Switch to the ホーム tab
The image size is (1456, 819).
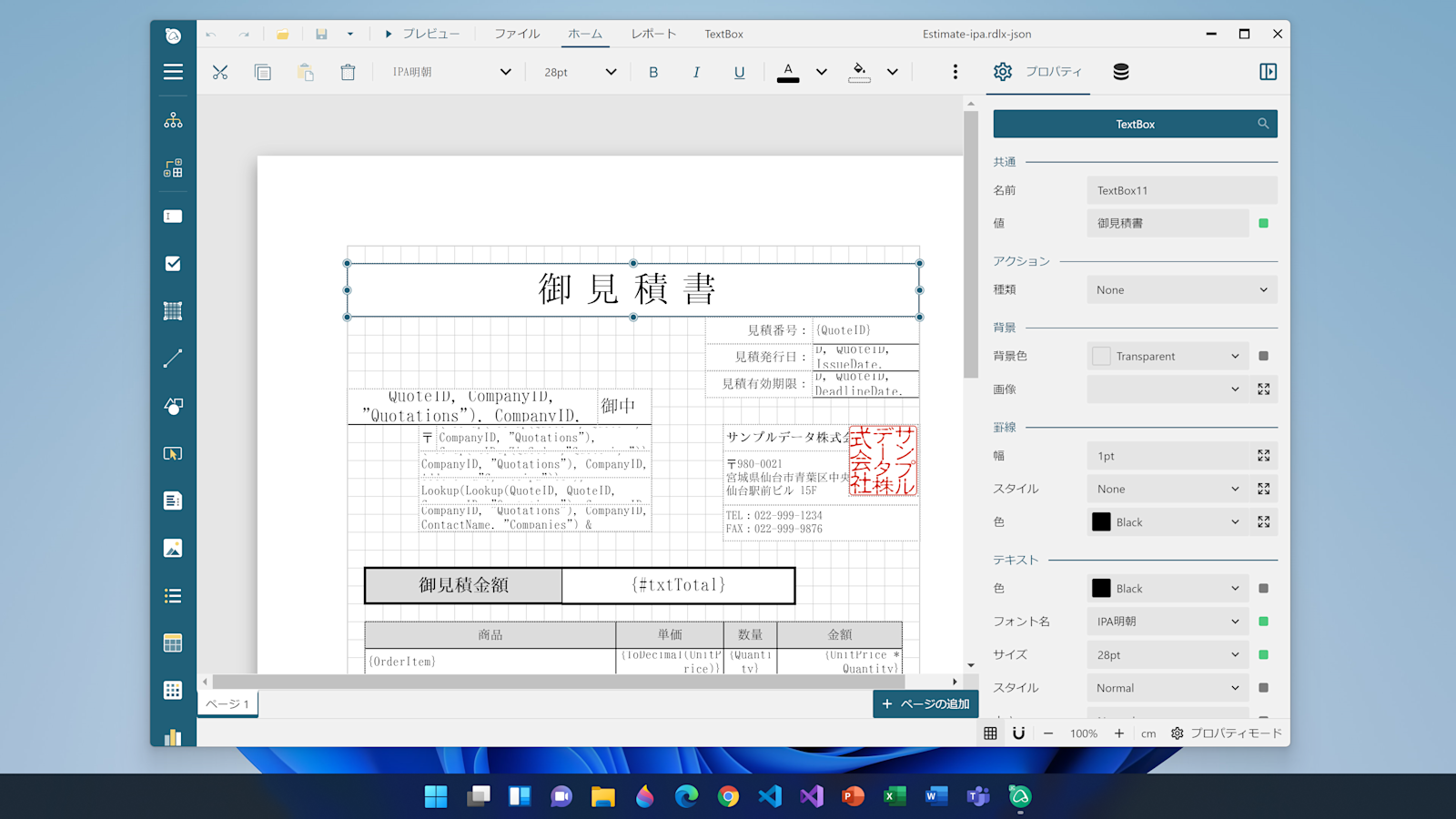pyautogui.click(x=585, y=34)
